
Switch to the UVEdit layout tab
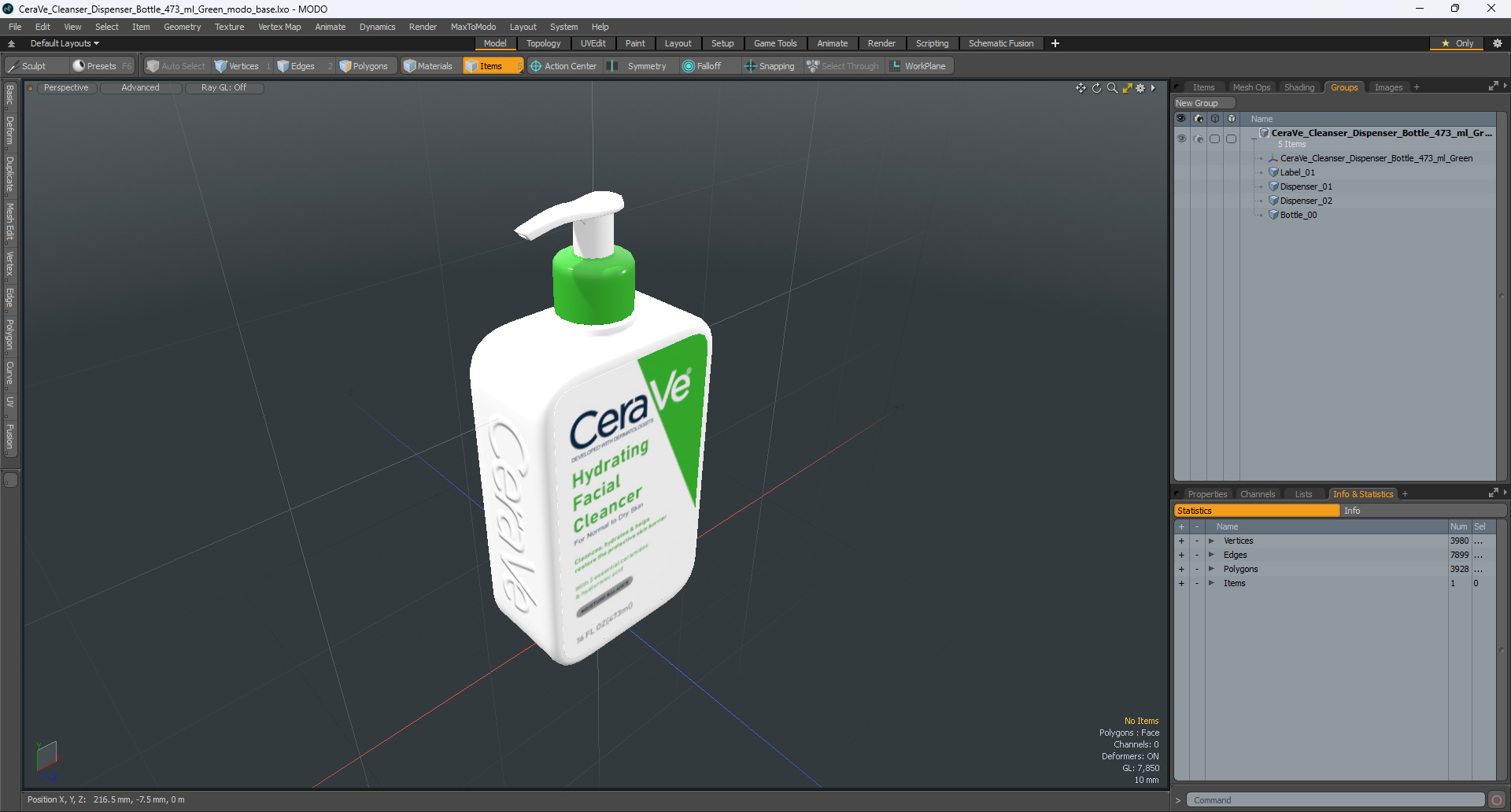tap(593, 43)
